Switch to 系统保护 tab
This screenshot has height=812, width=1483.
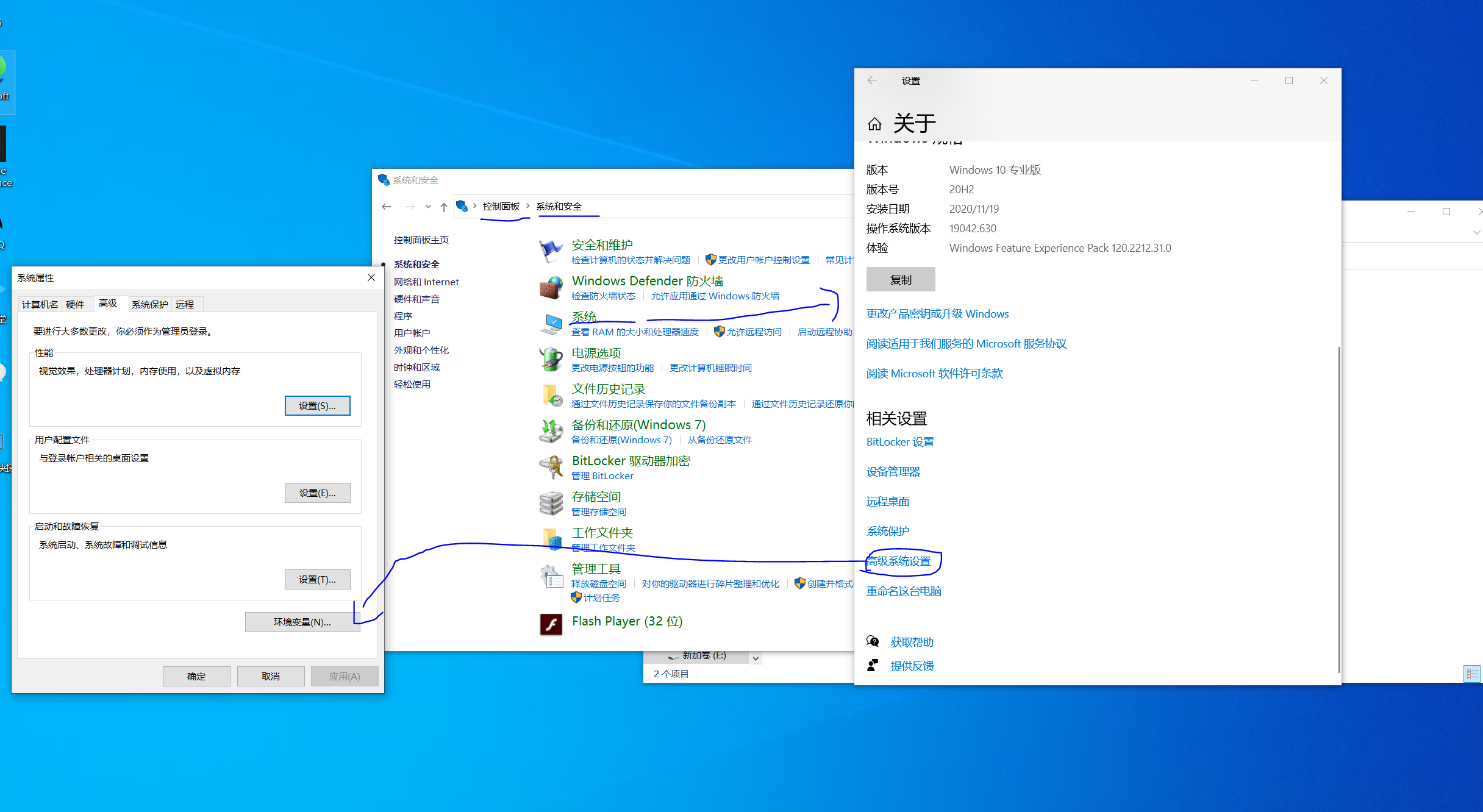point(149,304)
